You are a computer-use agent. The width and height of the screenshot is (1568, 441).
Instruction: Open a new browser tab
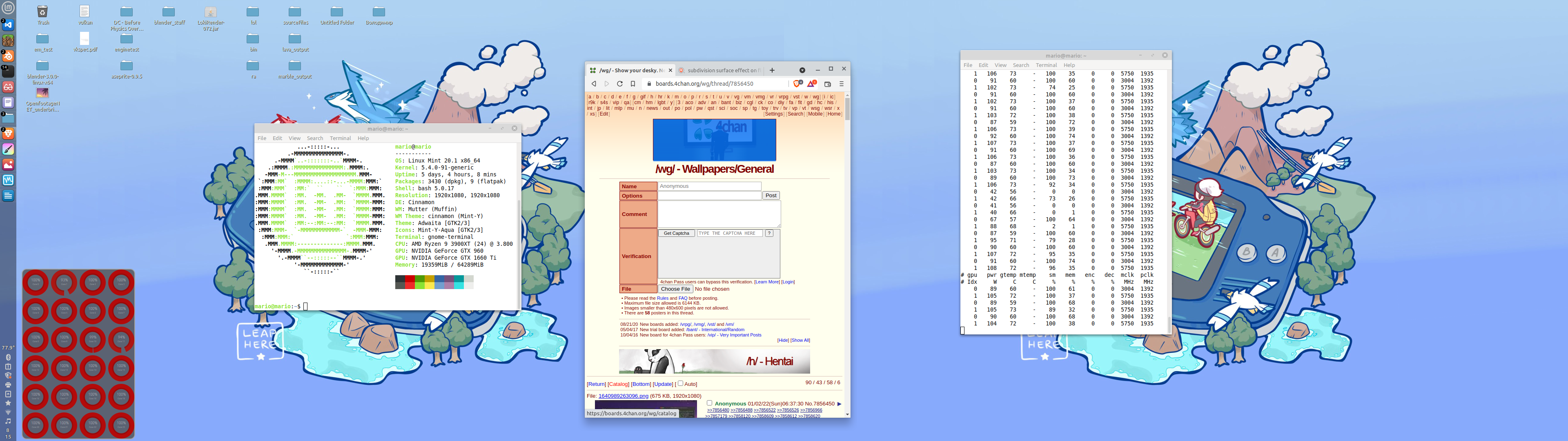[x=772, y=70]
